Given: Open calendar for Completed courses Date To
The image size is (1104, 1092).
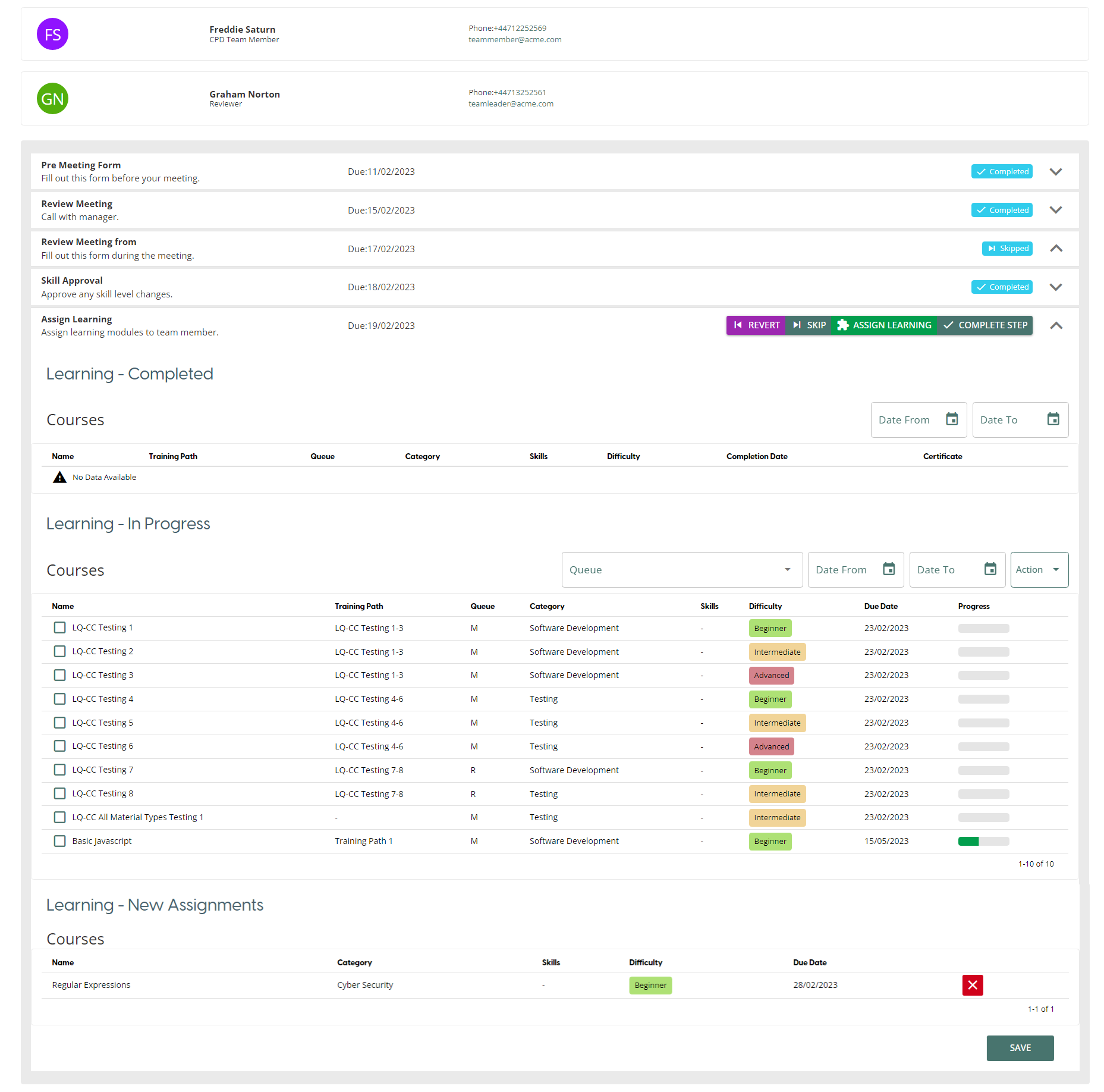Looking at the screenshot, I should pos(1052,419).
